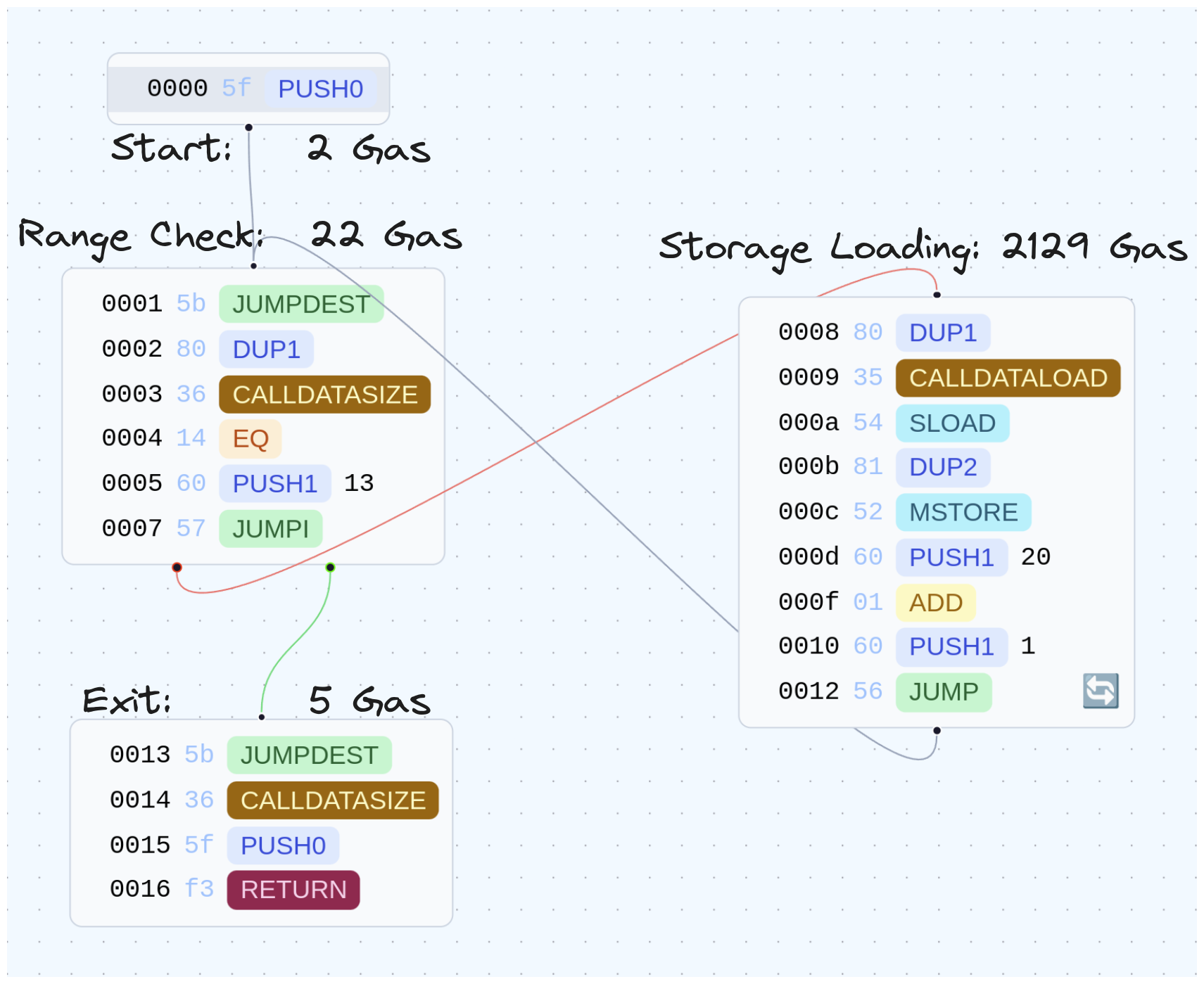Image resolution: width=1204 pixels, height=984 pixels.
Task: Click PUSH1 opcode at offset 0005
Action: pos(275,484)
